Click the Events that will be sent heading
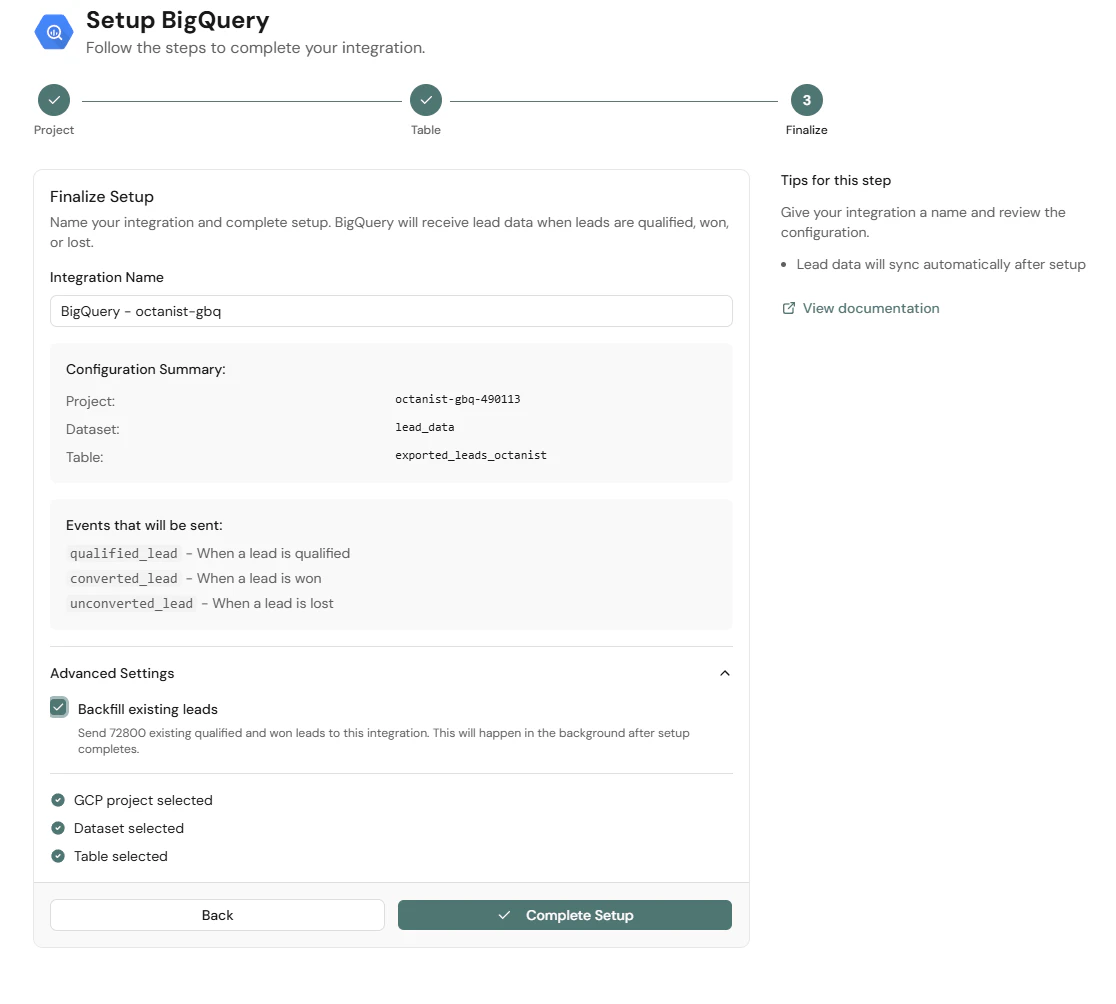Image resolution: width=1116 pixels, height=1004 pixels. (x=144, y=525)
